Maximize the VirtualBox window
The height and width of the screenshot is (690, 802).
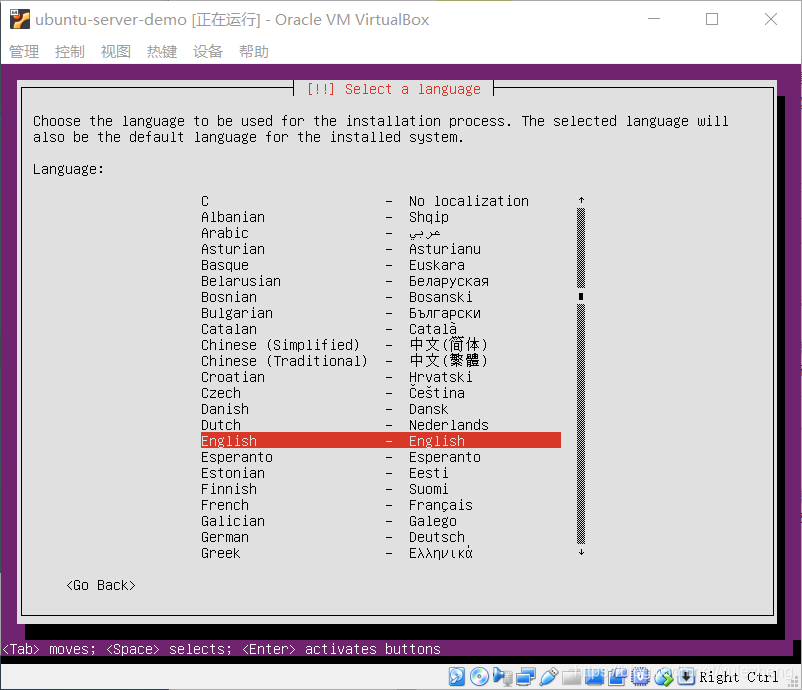point(712,19)
